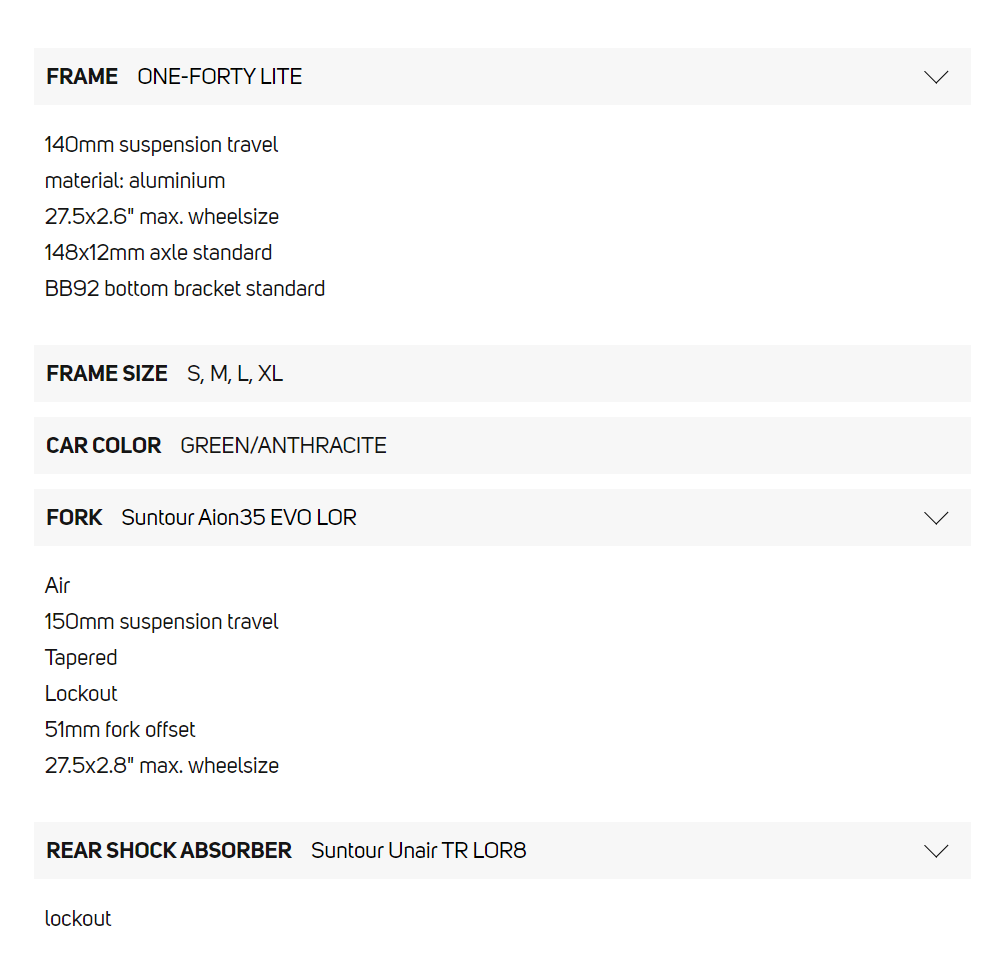This screenshot has width=997, height=963.
Task: Select the S, M, L, XL sizes text
Action: (235, 374)
